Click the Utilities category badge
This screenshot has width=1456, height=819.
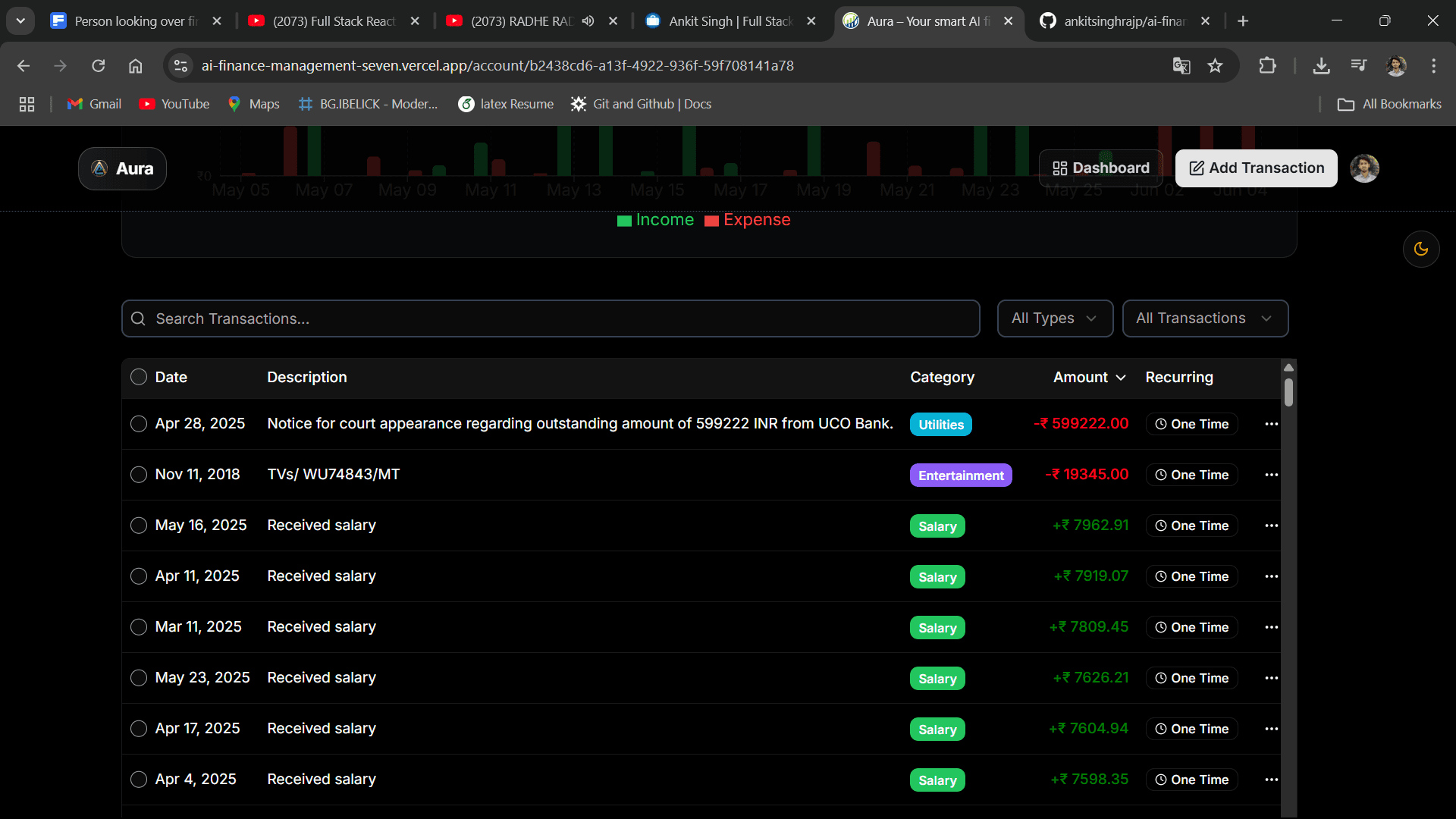click(941, 425)
